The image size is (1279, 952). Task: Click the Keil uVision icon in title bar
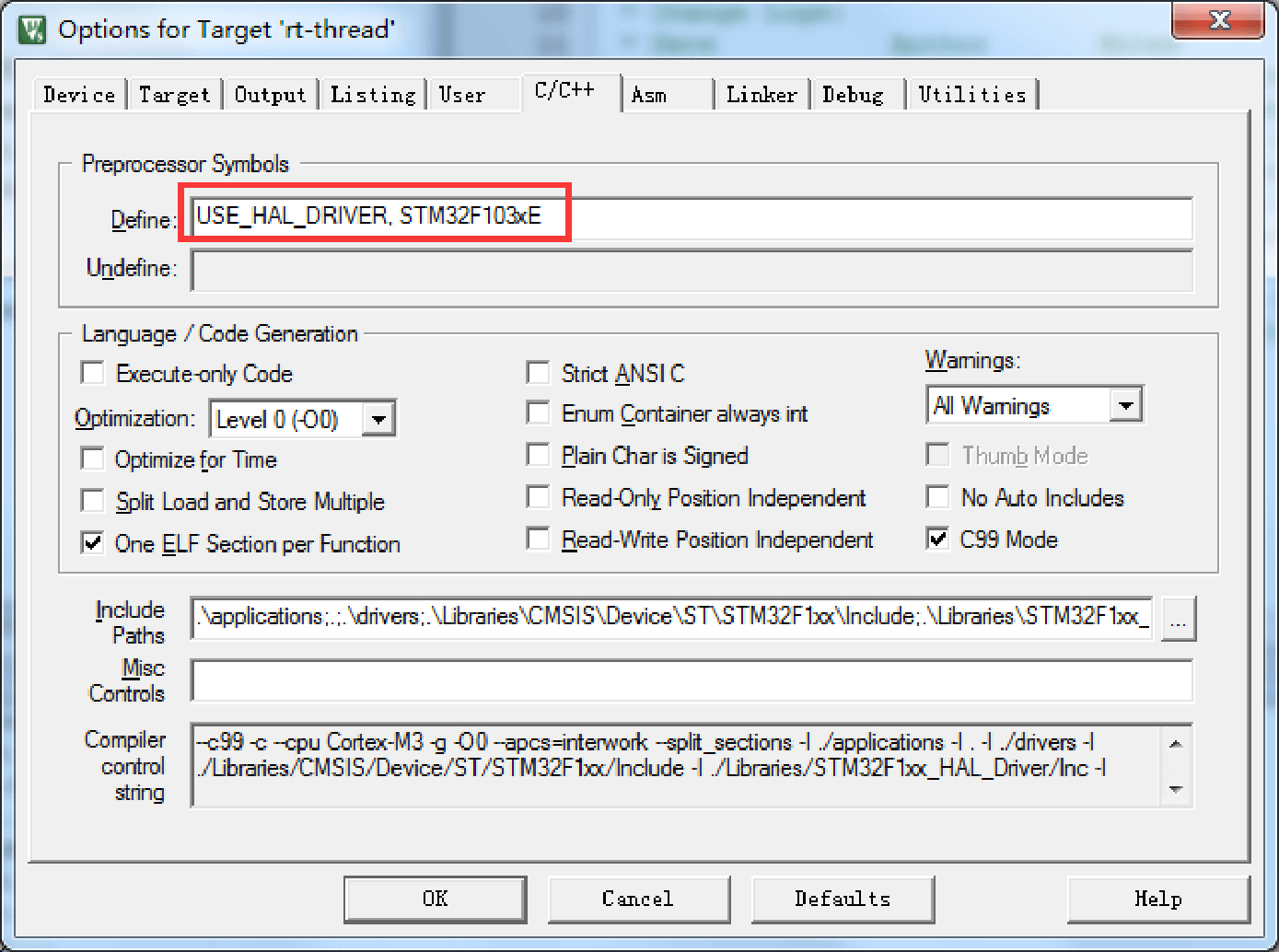(32, 29)
